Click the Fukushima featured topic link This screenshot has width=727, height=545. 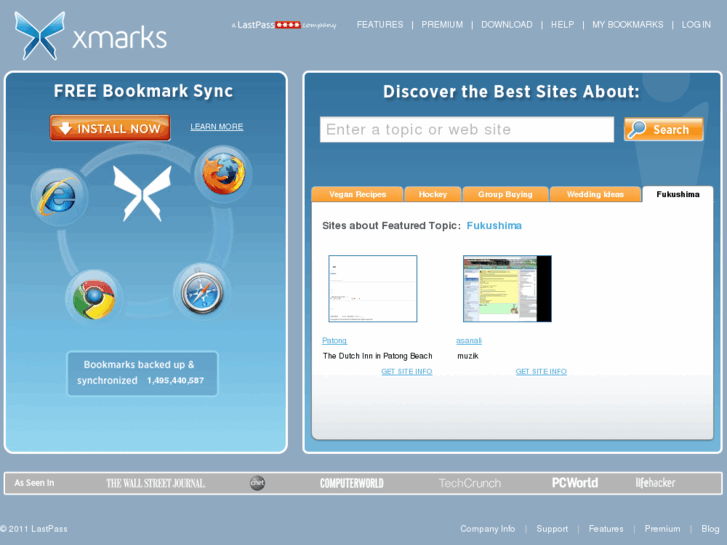click(x=494, y=225)
